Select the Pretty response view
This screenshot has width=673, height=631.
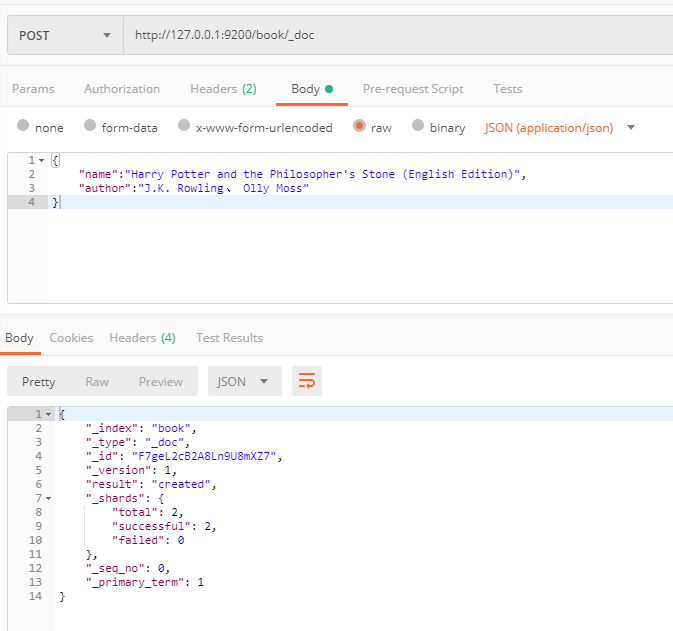tap(39, 382)
